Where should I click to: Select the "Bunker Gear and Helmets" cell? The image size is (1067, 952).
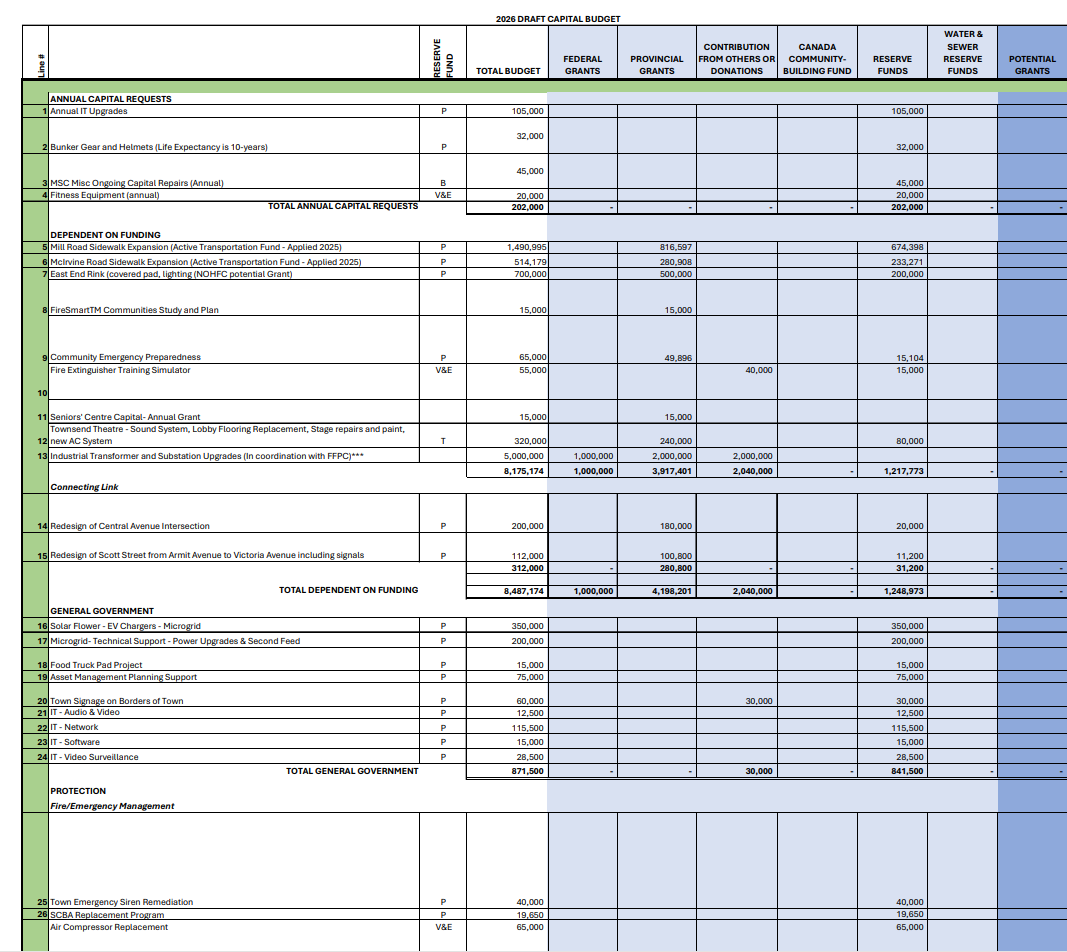[x=159, y=147]
